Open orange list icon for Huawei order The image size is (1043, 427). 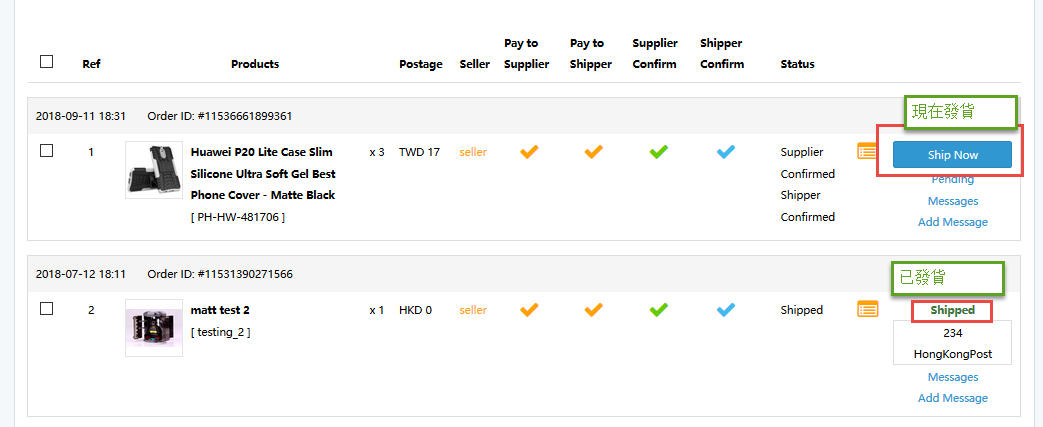click(867, 152)
